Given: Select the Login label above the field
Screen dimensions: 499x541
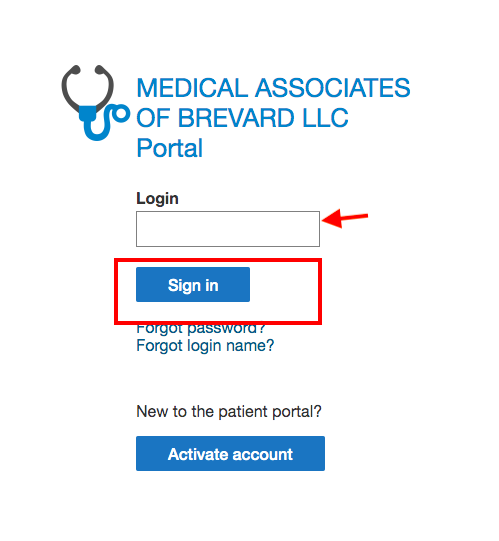Looking at the screenshot, I should click(157, 199).
